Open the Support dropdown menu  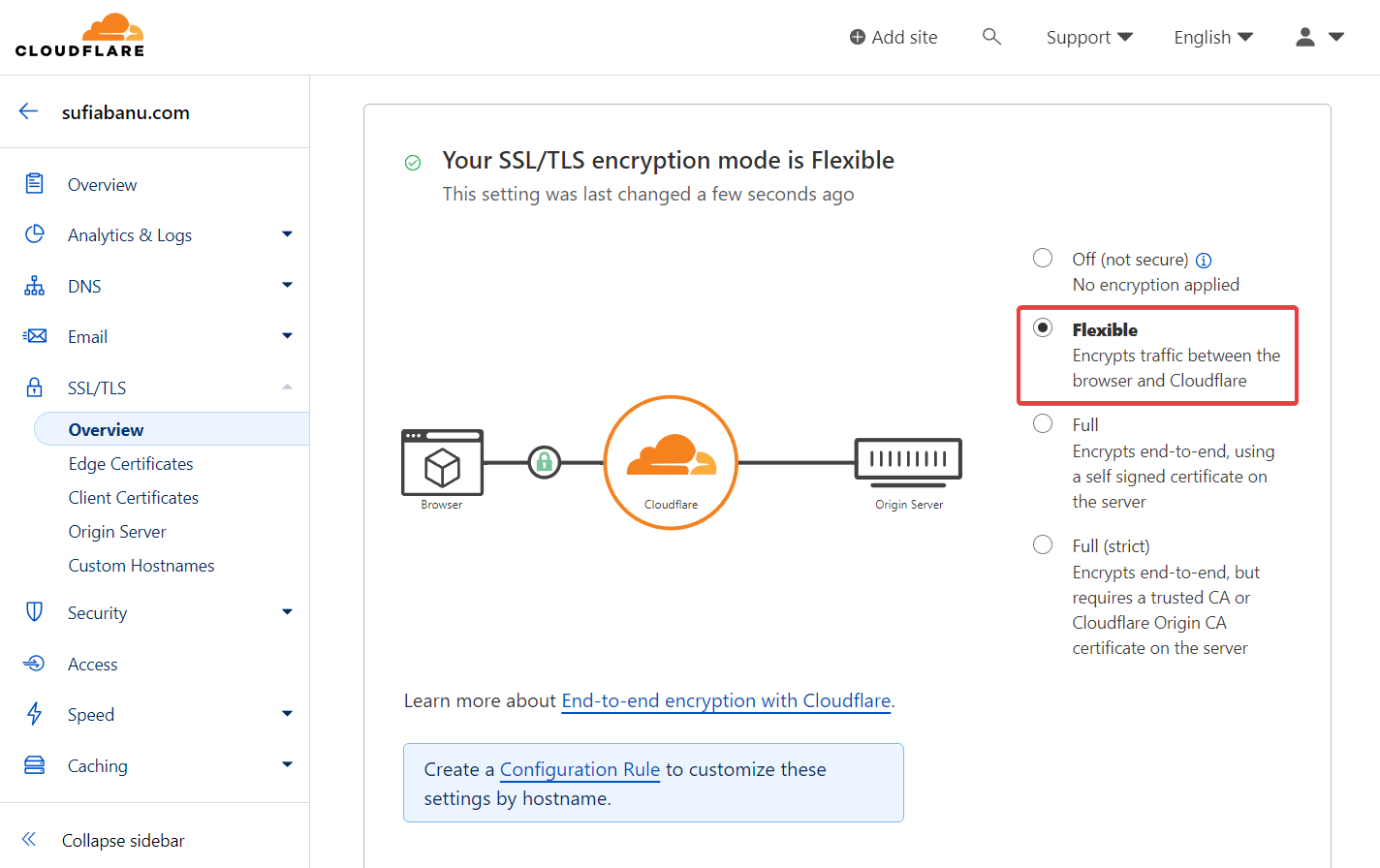click(x=1089, y=37)
